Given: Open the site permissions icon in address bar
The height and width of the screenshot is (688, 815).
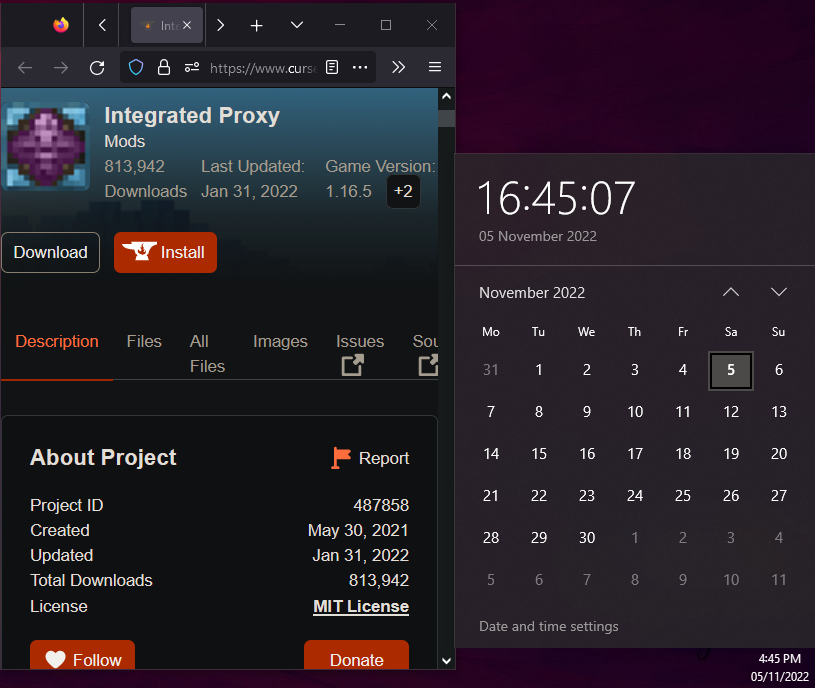Looking at the screenshot, I should pos(191,67).
